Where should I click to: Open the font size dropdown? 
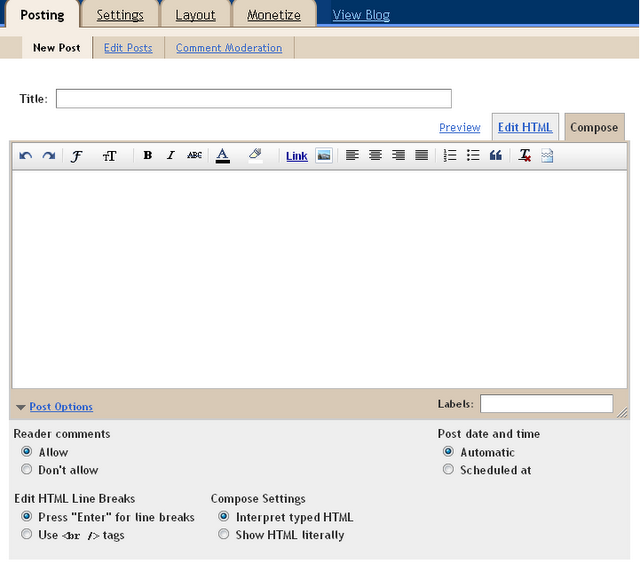[110, 156]
